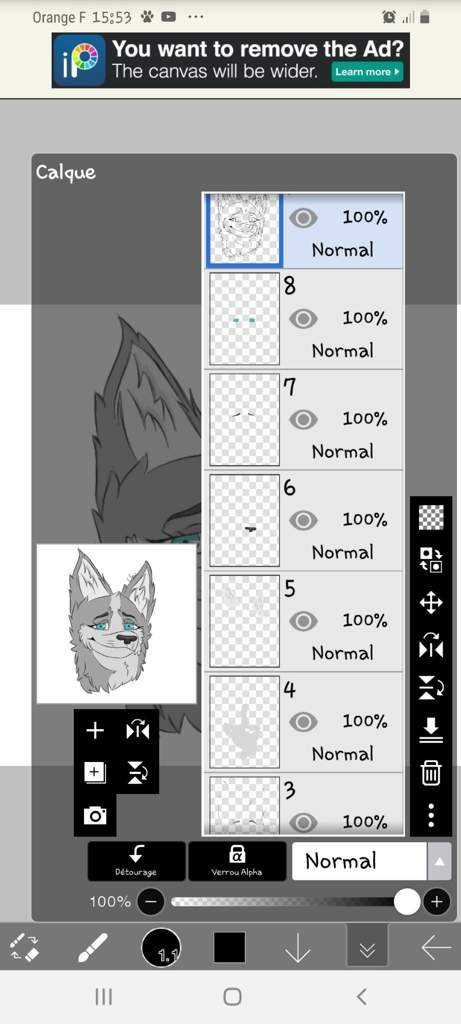The height and width of the screenshot is (1024, 461).
Task: Open the black color swatch
Action: pyautogui.click(x=230, y=947)
